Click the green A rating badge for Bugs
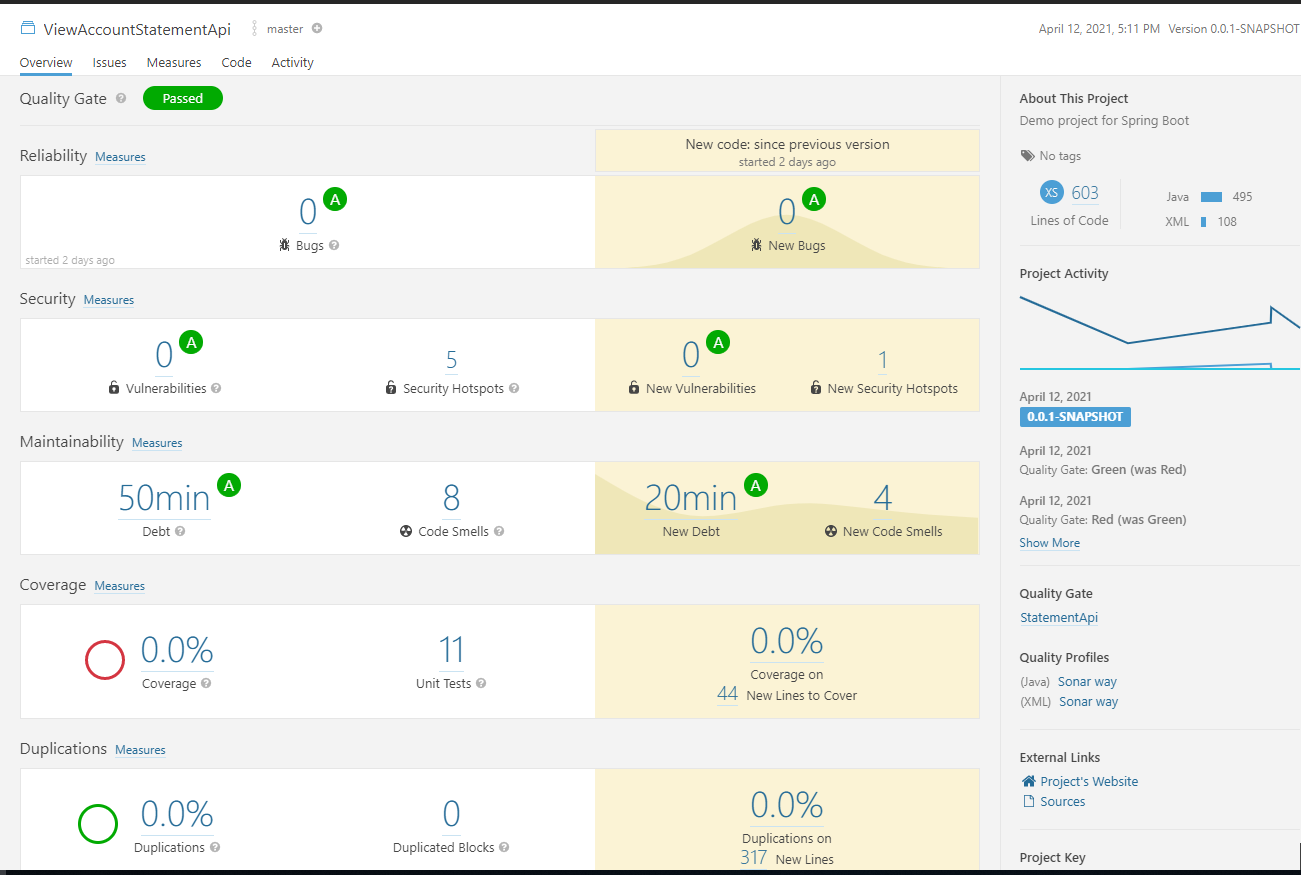 [335, 200]
